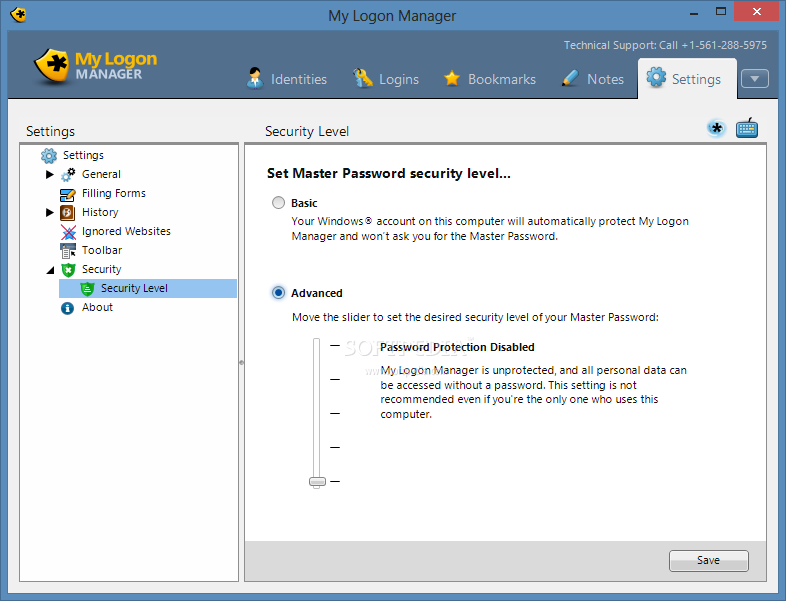
Task: Click the Settings gear tab icon
Action: [x=656, y=77]
